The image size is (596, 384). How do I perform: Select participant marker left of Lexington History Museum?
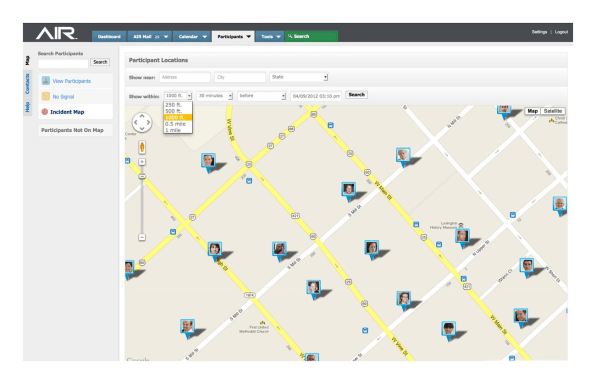click(371, 249)
